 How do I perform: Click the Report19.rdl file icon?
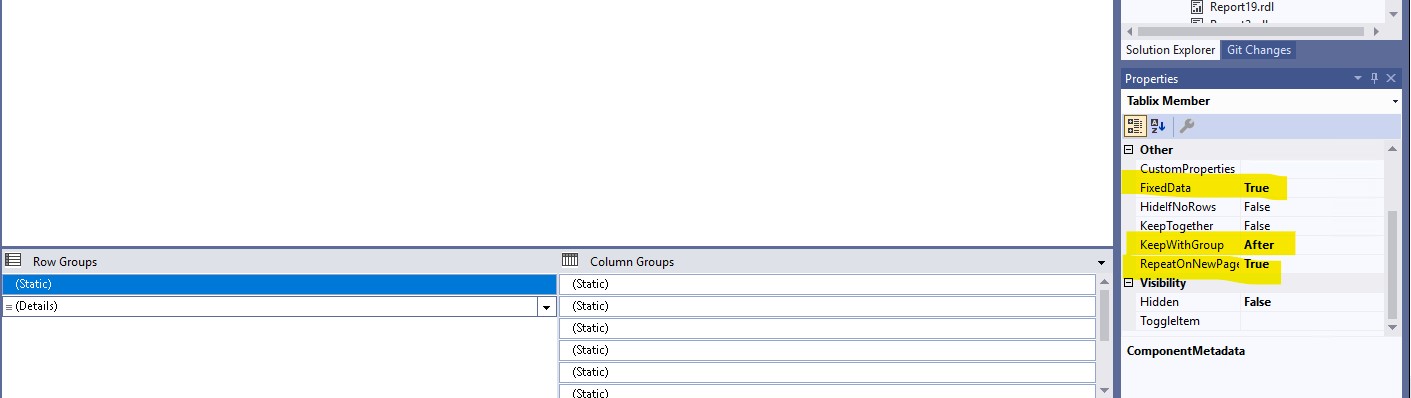1197,6
